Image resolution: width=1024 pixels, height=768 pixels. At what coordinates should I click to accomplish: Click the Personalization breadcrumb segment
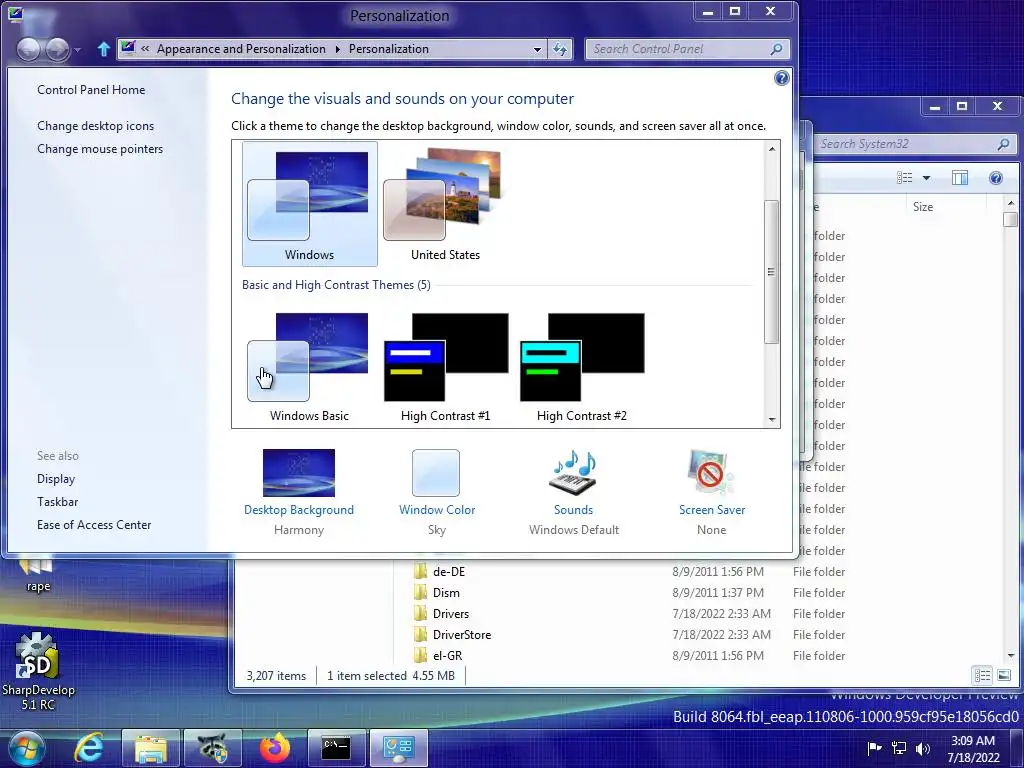pyautogui.click(x=389, y=49)
